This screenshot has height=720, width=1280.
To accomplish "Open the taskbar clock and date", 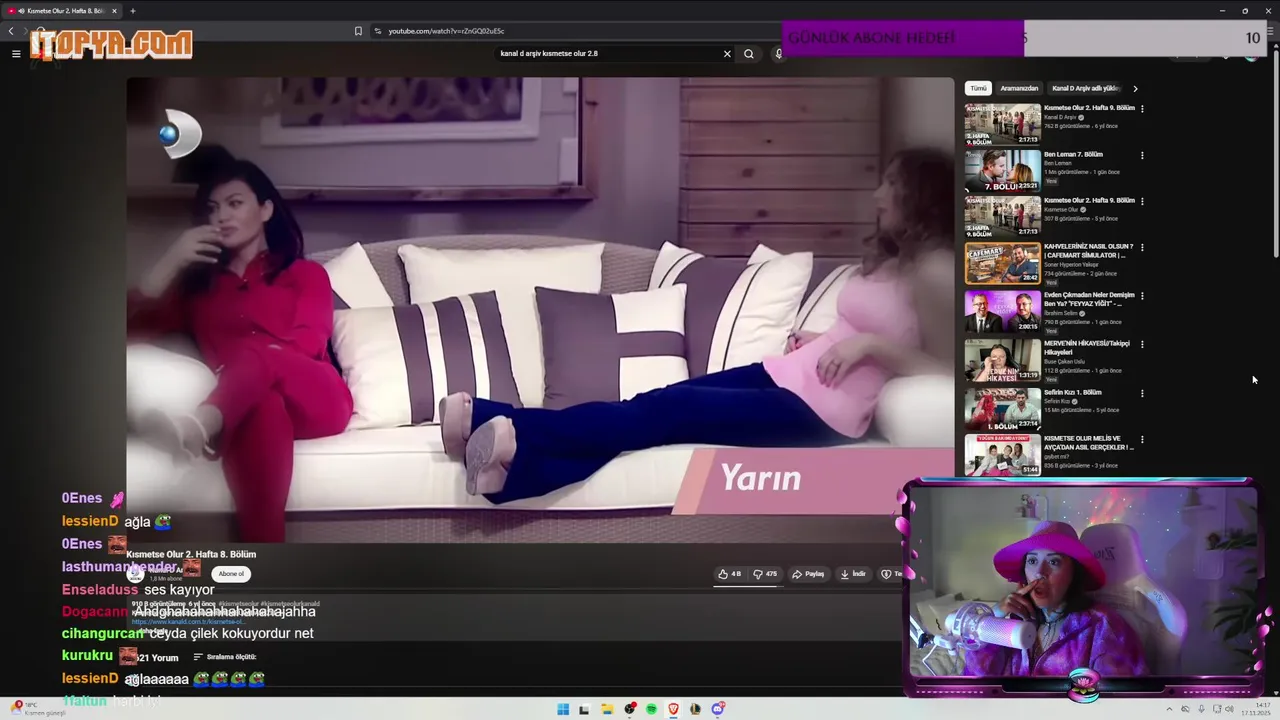I will 1255,709.
